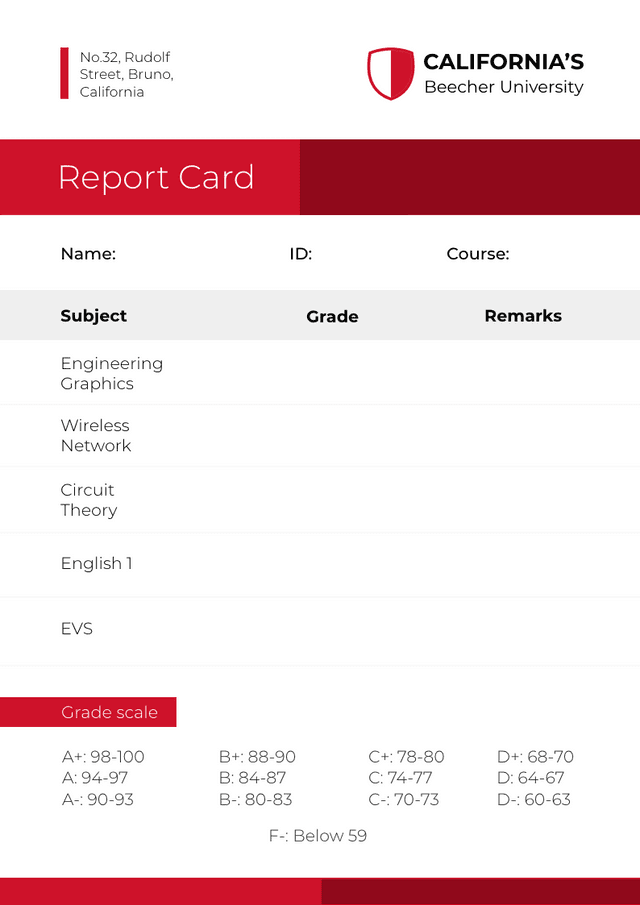640x905 pixels.
Task: Click the red shield logo icon
Action: tap(391, 73)
